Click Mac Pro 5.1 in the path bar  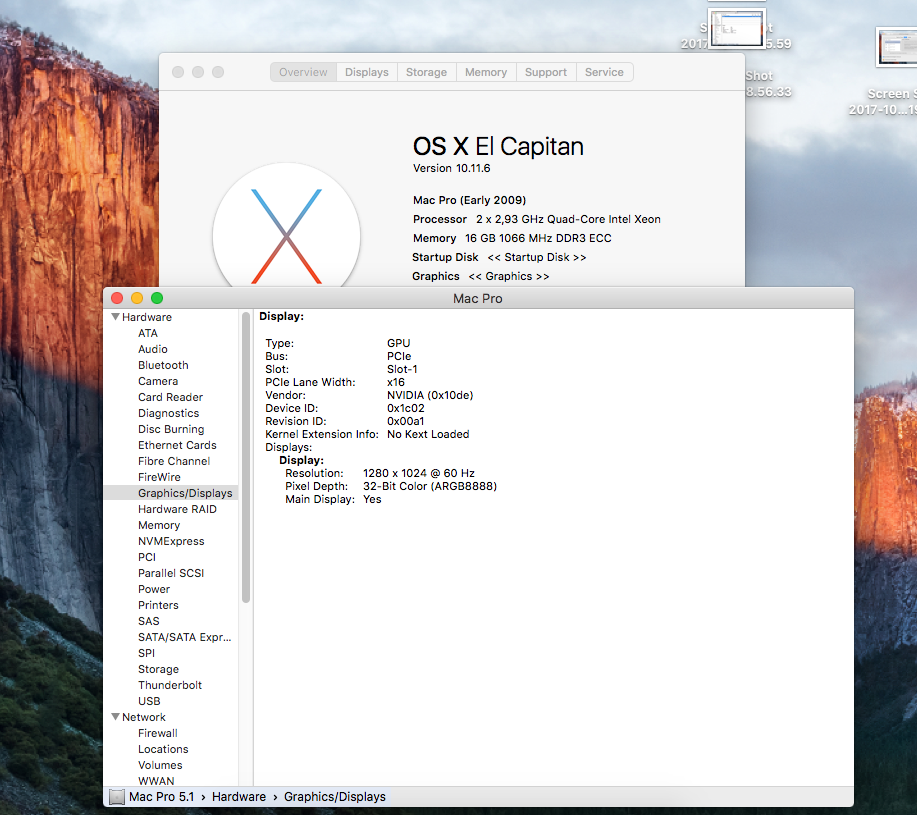point(161,797)
